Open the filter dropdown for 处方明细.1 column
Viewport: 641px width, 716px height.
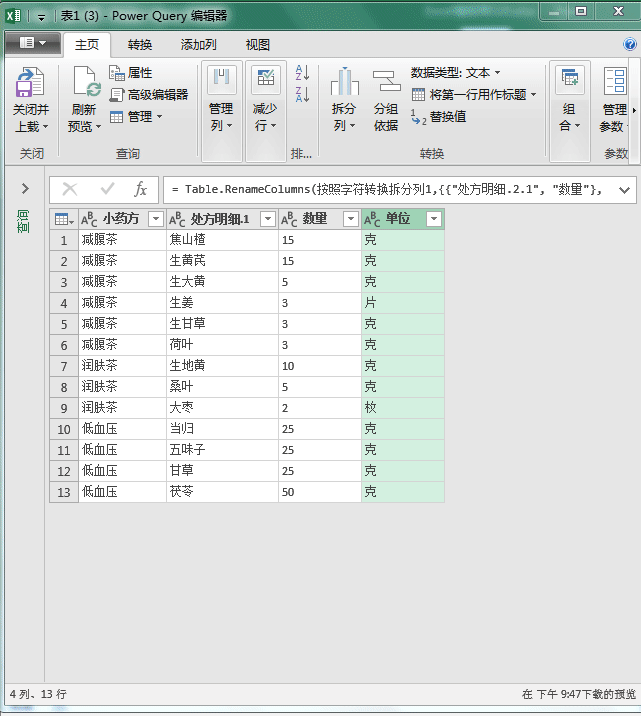(x=268, y=219)
